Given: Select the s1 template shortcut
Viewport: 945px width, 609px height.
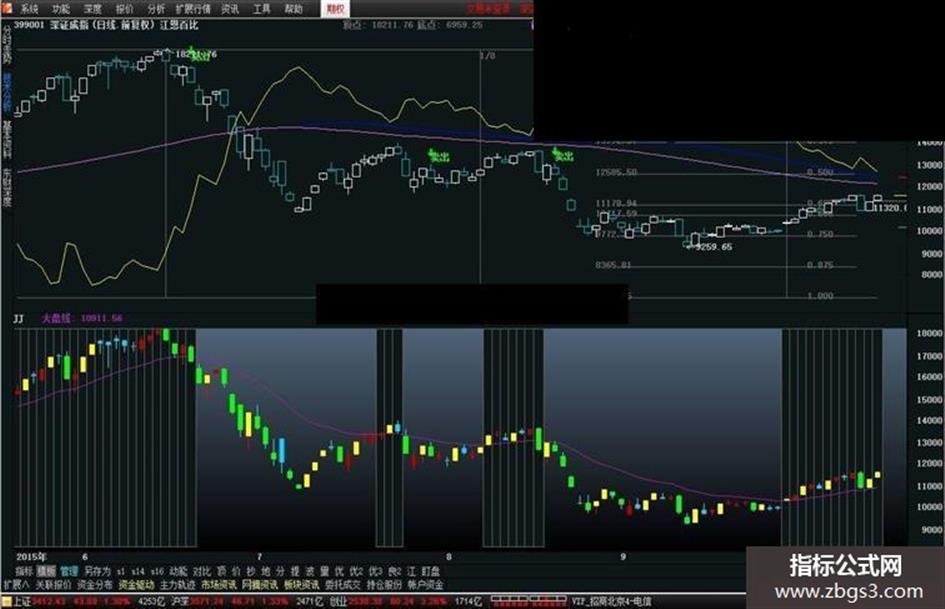Looking at the screenshot, I should 121,570.
